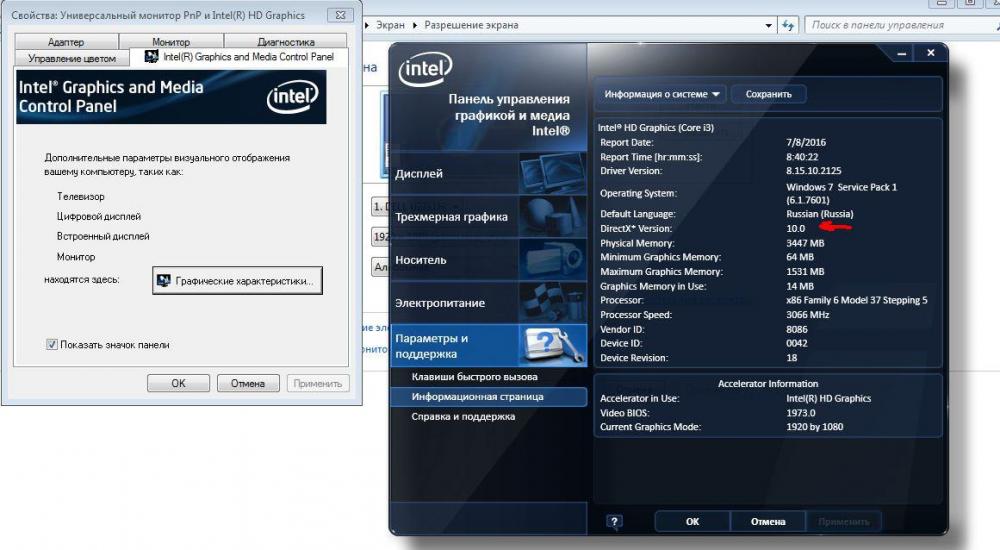
Task: Toggle the Показать значок панели checkbox
Action: point(52,345)
